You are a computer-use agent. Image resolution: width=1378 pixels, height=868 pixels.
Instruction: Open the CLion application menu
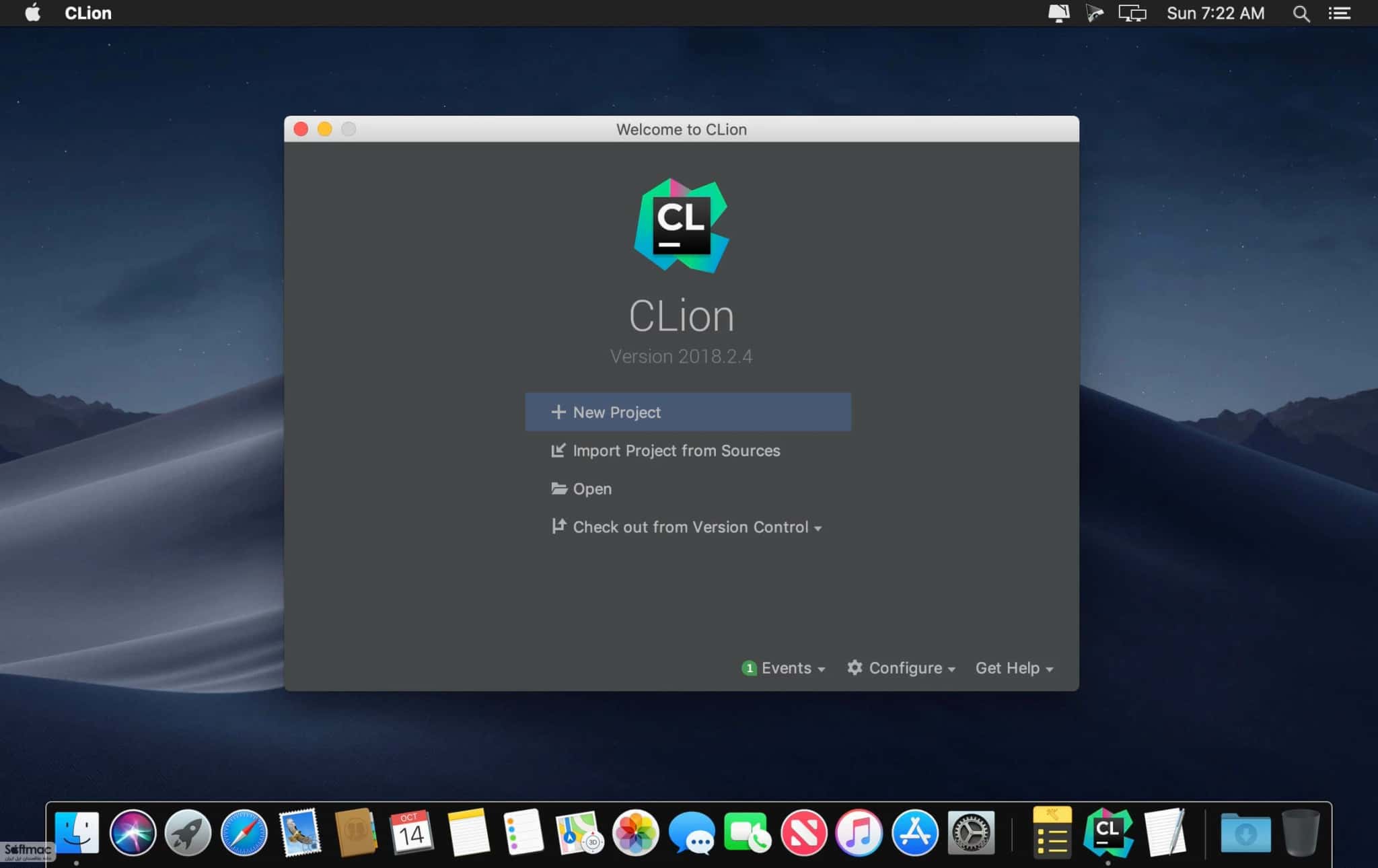point(88,13)
